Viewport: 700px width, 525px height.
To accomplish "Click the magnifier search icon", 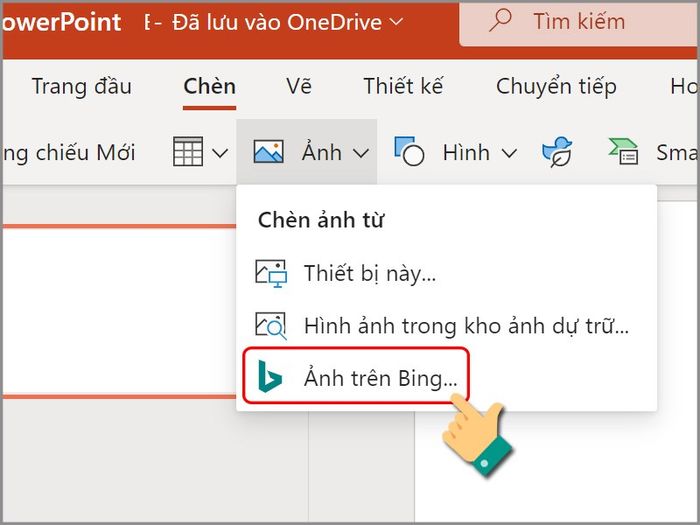I will (x=500, y=21).
